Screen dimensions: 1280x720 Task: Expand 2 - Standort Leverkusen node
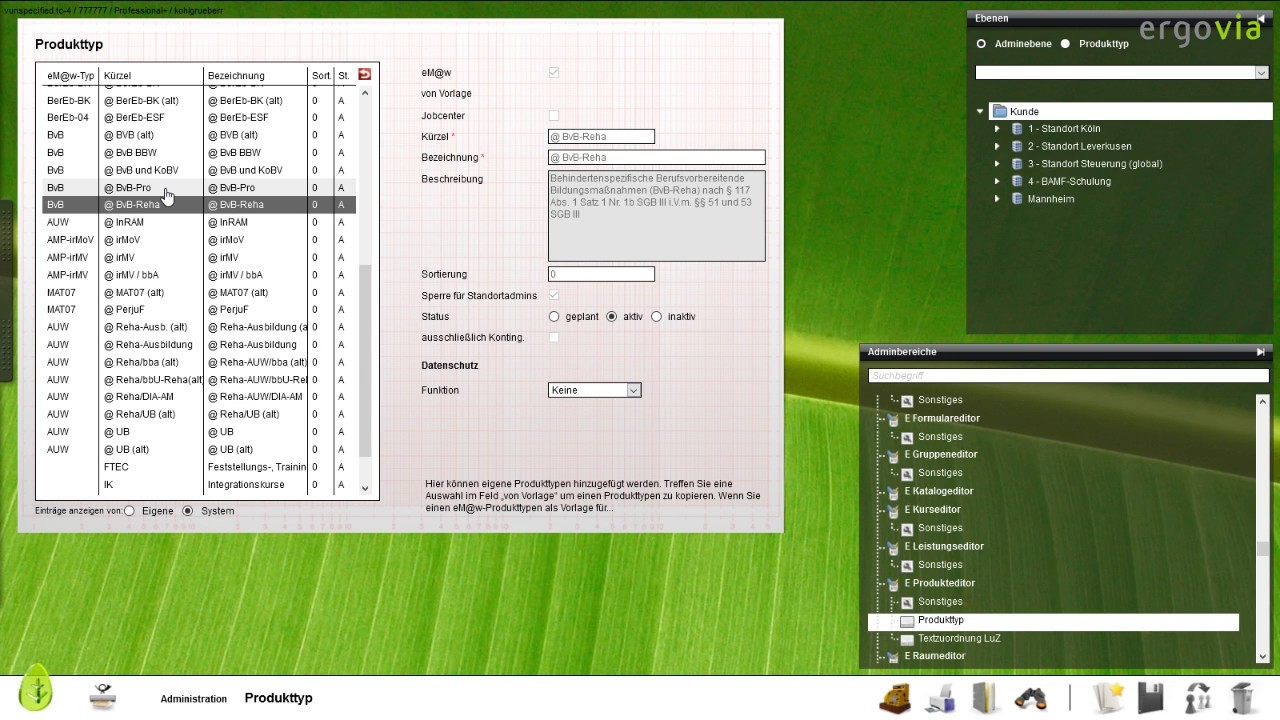997,147
